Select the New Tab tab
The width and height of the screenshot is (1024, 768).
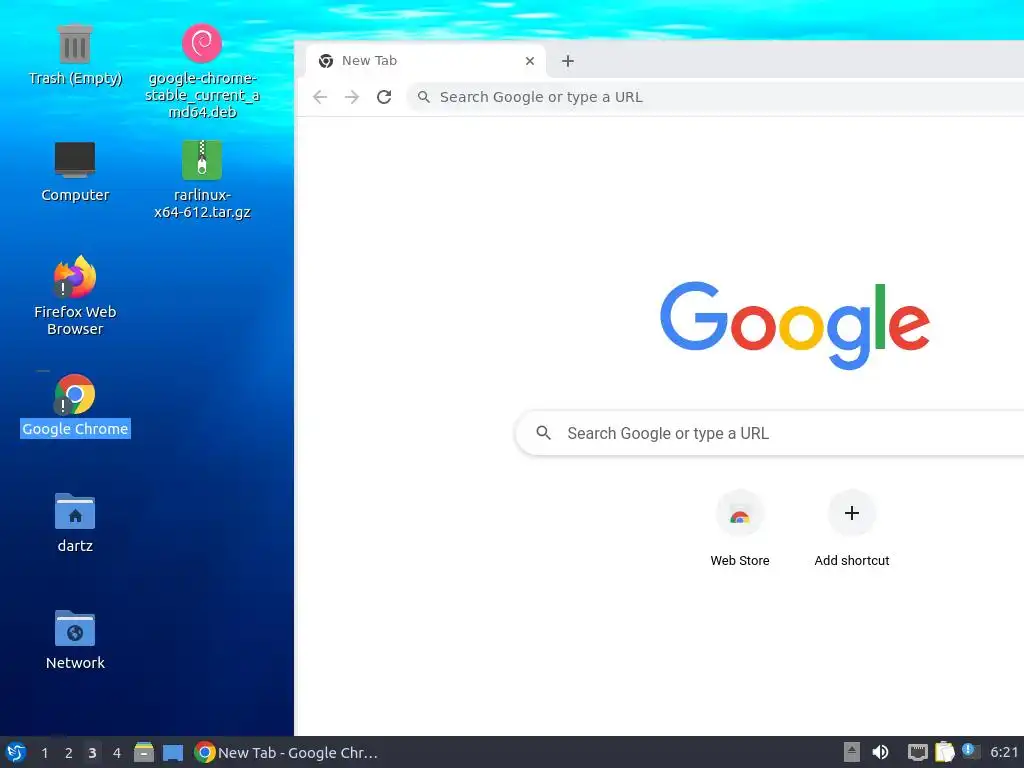(424, 61)
